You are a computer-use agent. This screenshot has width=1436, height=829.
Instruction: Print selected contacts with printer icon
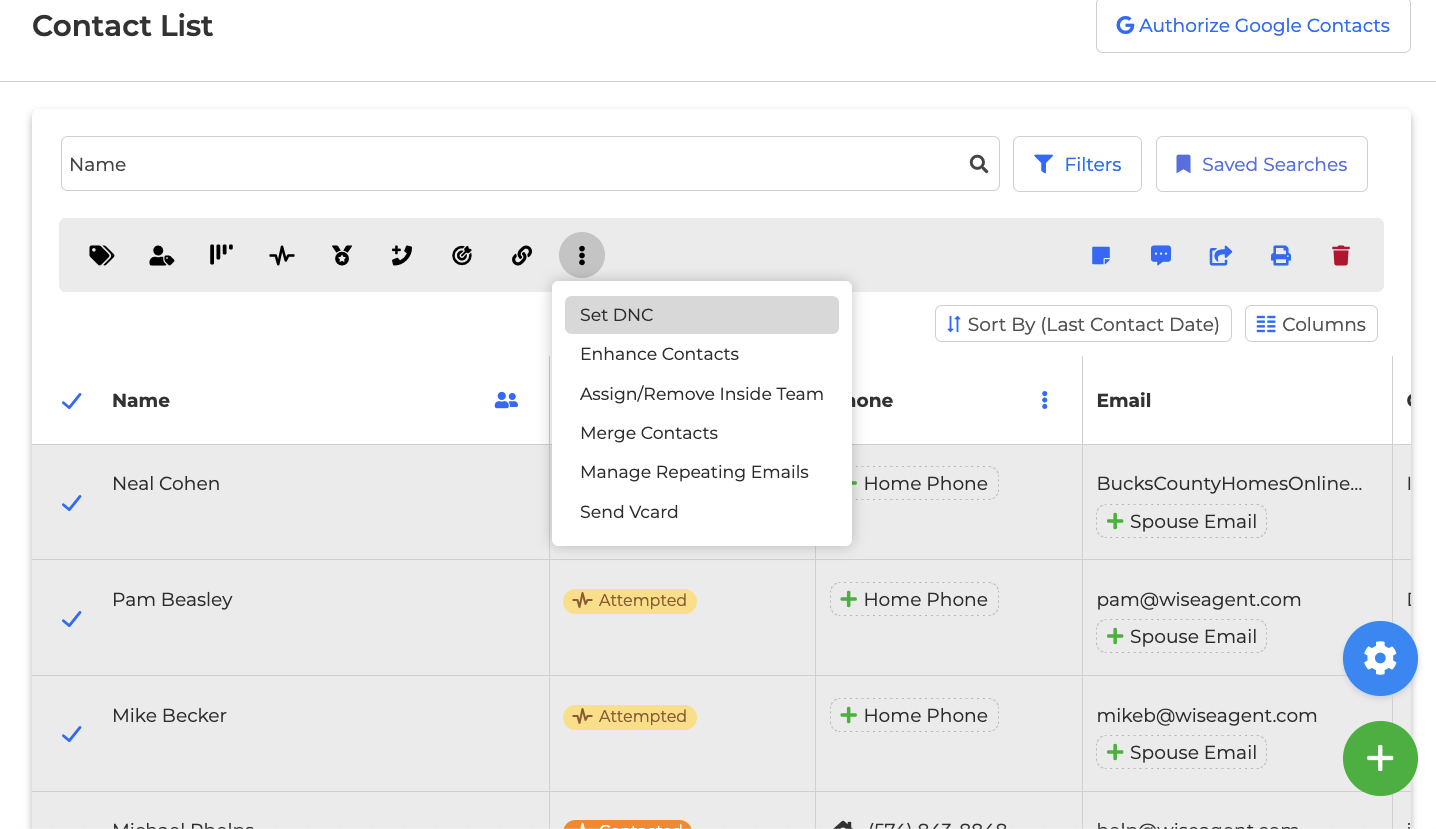pyautogui.click(x=1281, y=256)
